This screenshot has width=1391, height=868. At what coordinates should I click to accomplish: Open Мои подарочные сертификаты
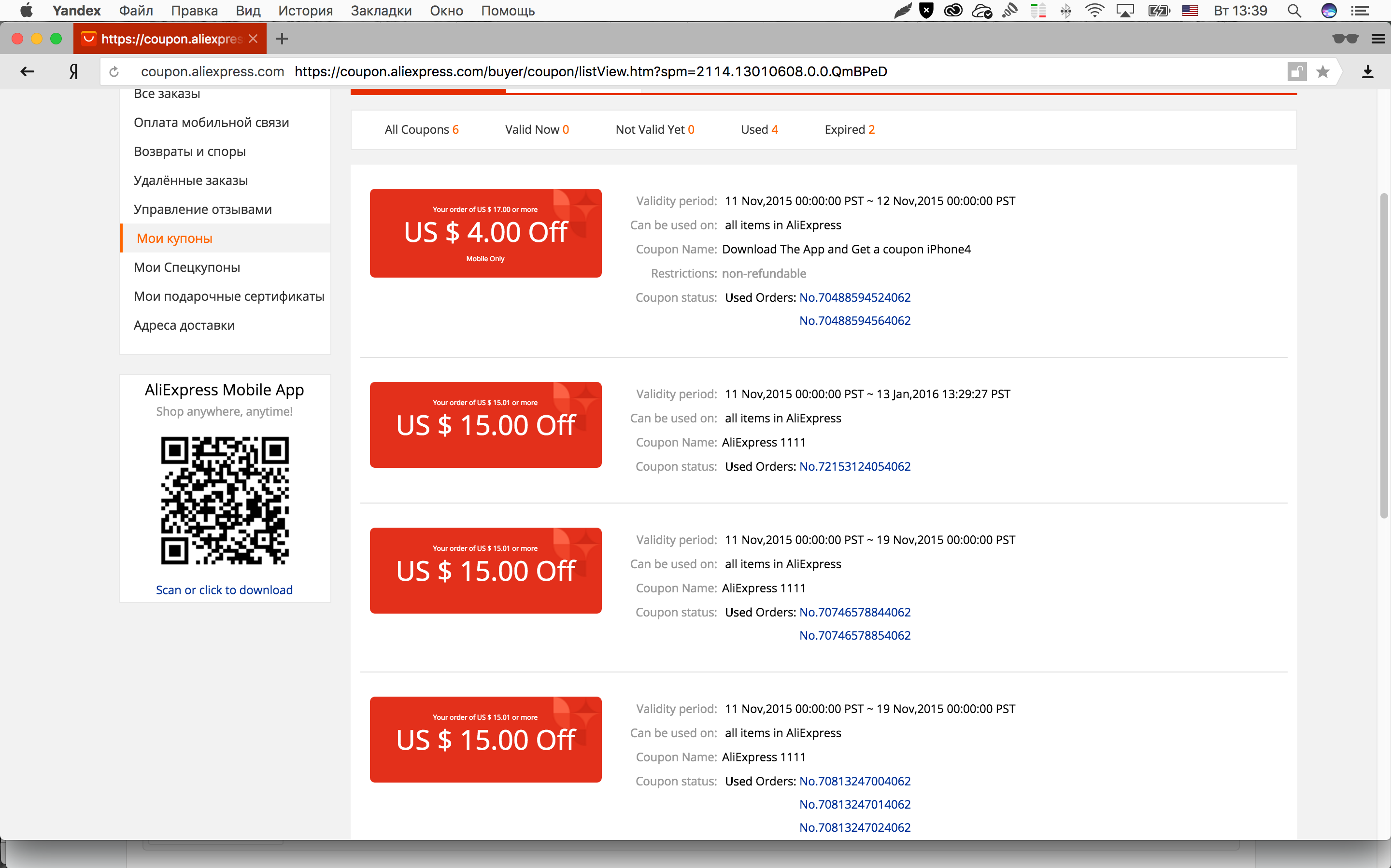pyautogui.click(x=229, y=296)
